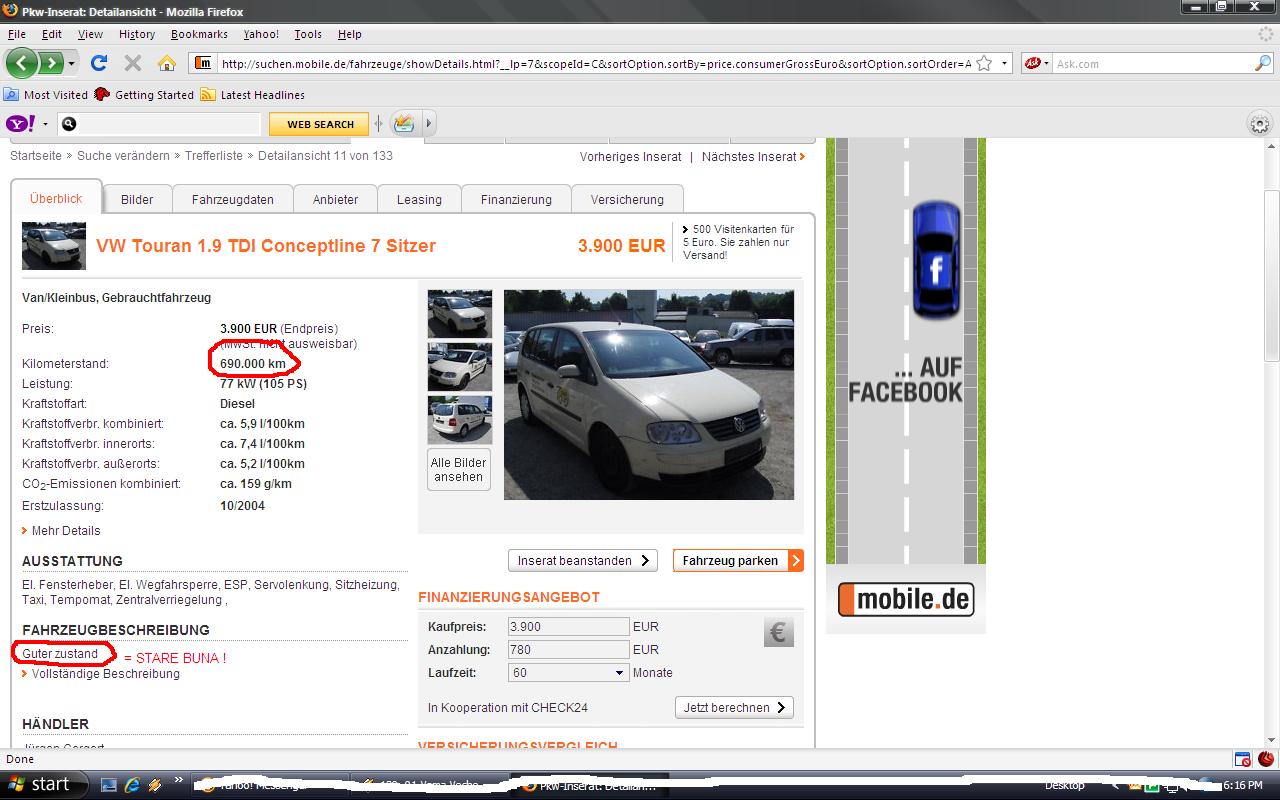The height and width of the screenshot is (800, 1280).
Task: Switch to the Fahrzeugdaten tab
Action: click(232, 199)
